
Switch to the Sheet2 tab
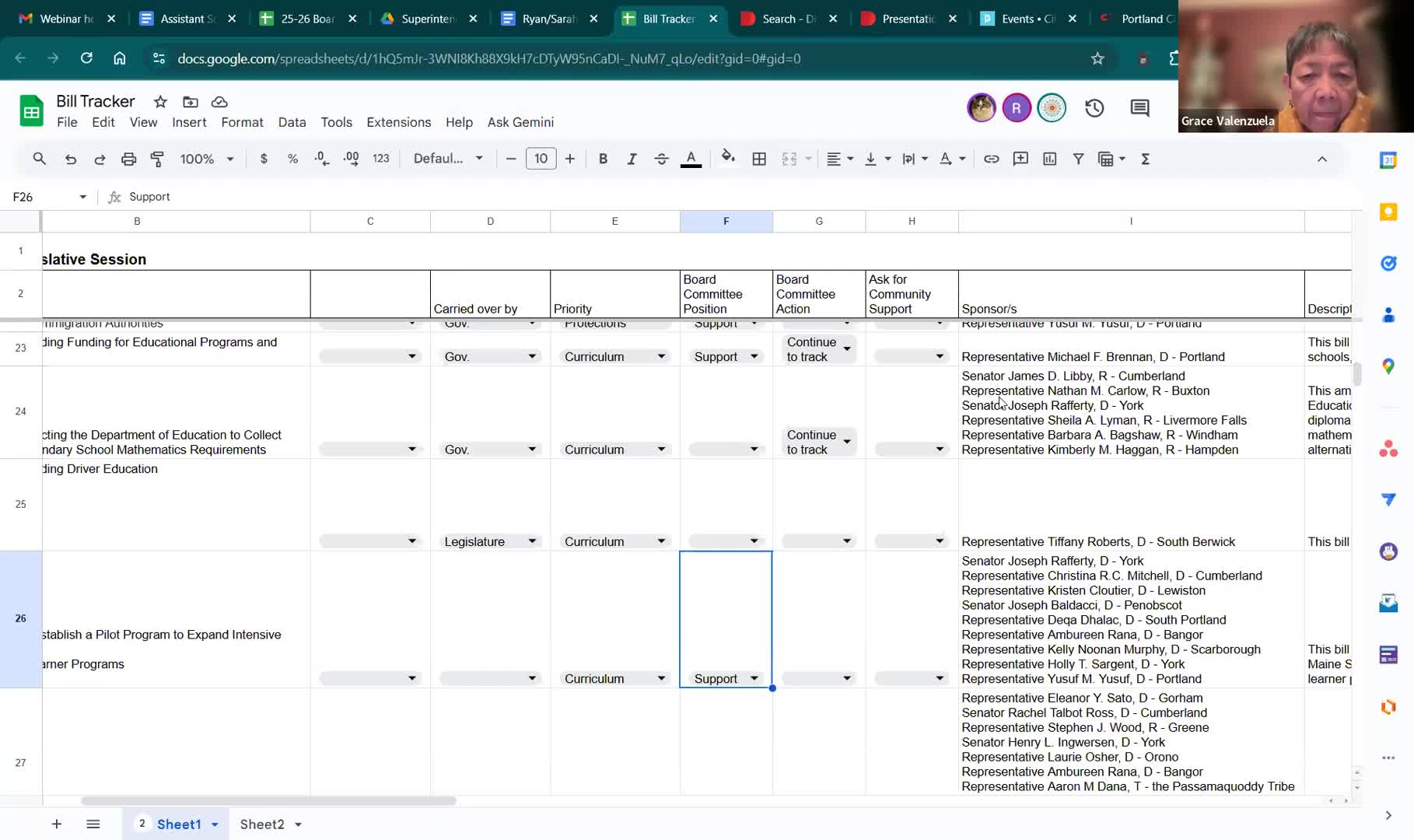click(262, 824)
